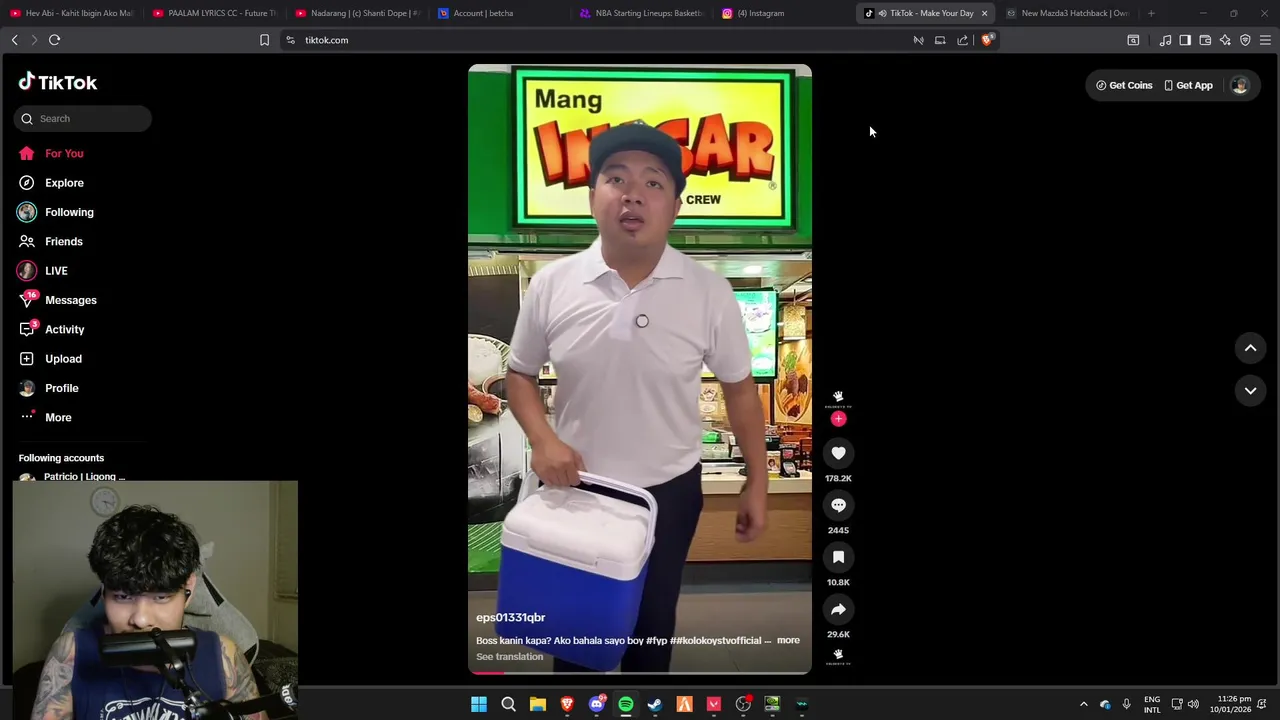1280x720 pixels.
Task: Click the TikTok logo
Action: tap(57, 82)
